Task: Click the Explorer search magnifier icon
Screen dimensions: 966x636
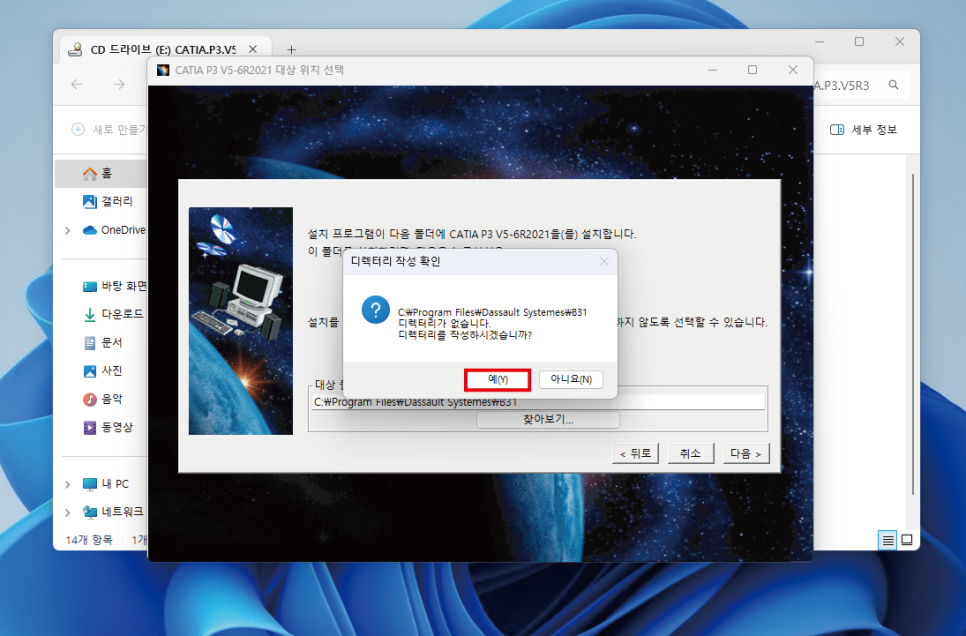Action: tap(893, 85)
